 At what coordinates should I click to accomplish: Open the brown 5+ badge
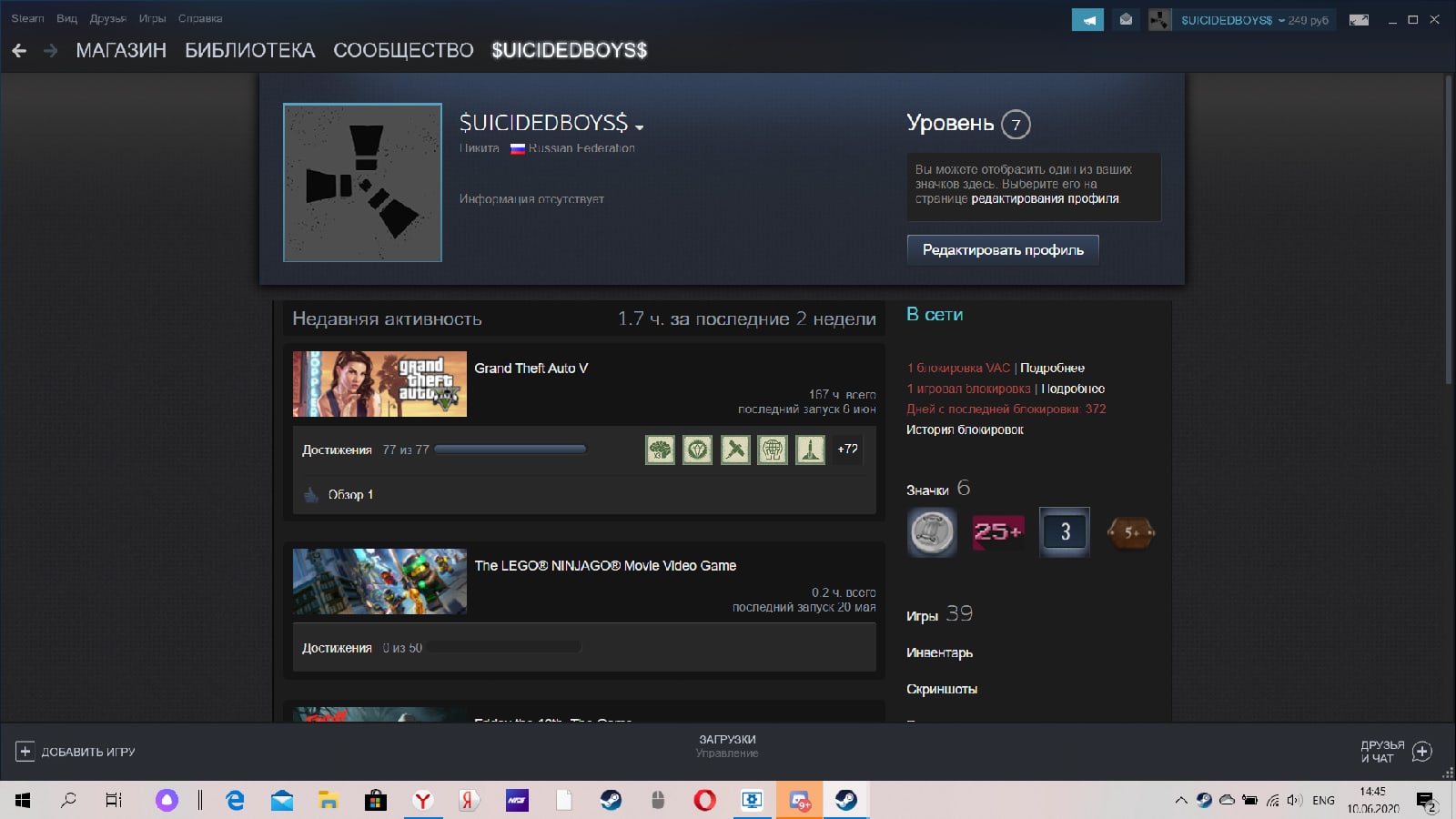pos(1130,532)
